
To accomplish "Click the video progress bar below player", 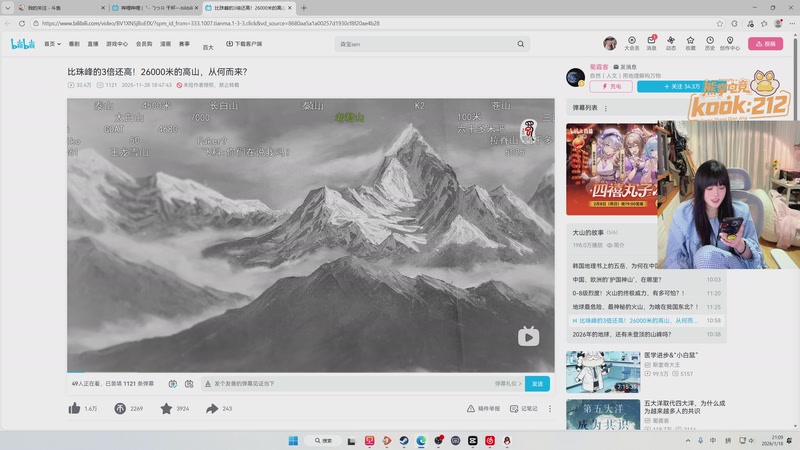I will click(x=311, y=372).
